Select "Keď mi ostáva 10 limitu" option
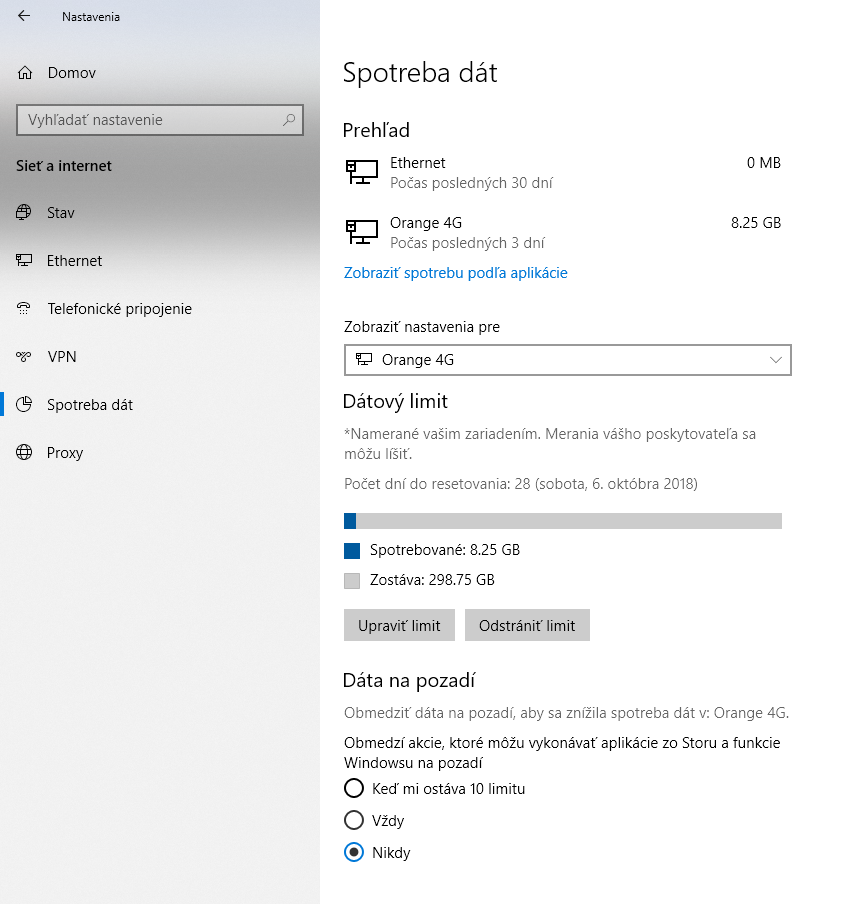 tap(353, 789)
